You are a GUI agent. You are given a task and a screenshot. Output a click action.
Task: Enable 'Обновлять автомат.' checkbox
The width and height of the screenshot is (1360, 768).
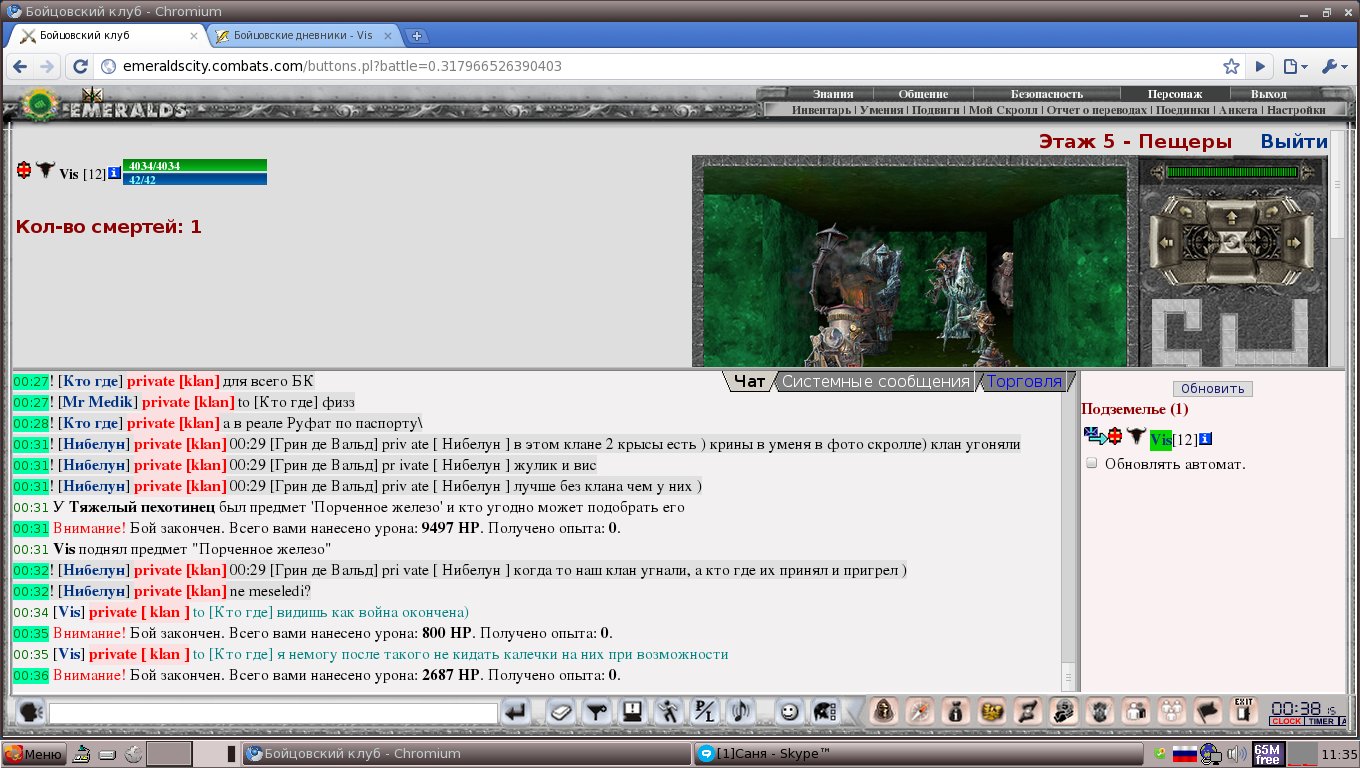[x=1092, y=463]
